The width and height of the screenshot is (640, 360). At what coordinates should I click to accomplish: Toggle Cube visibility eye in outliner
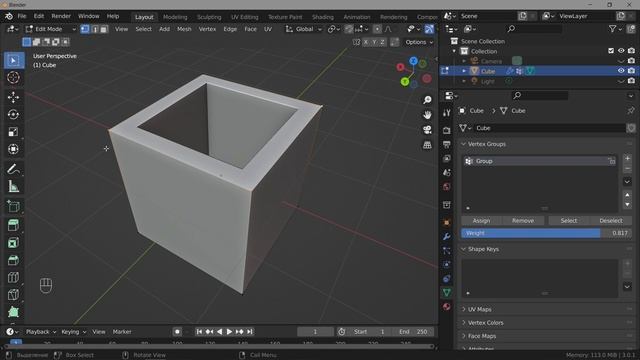point(621,71)
